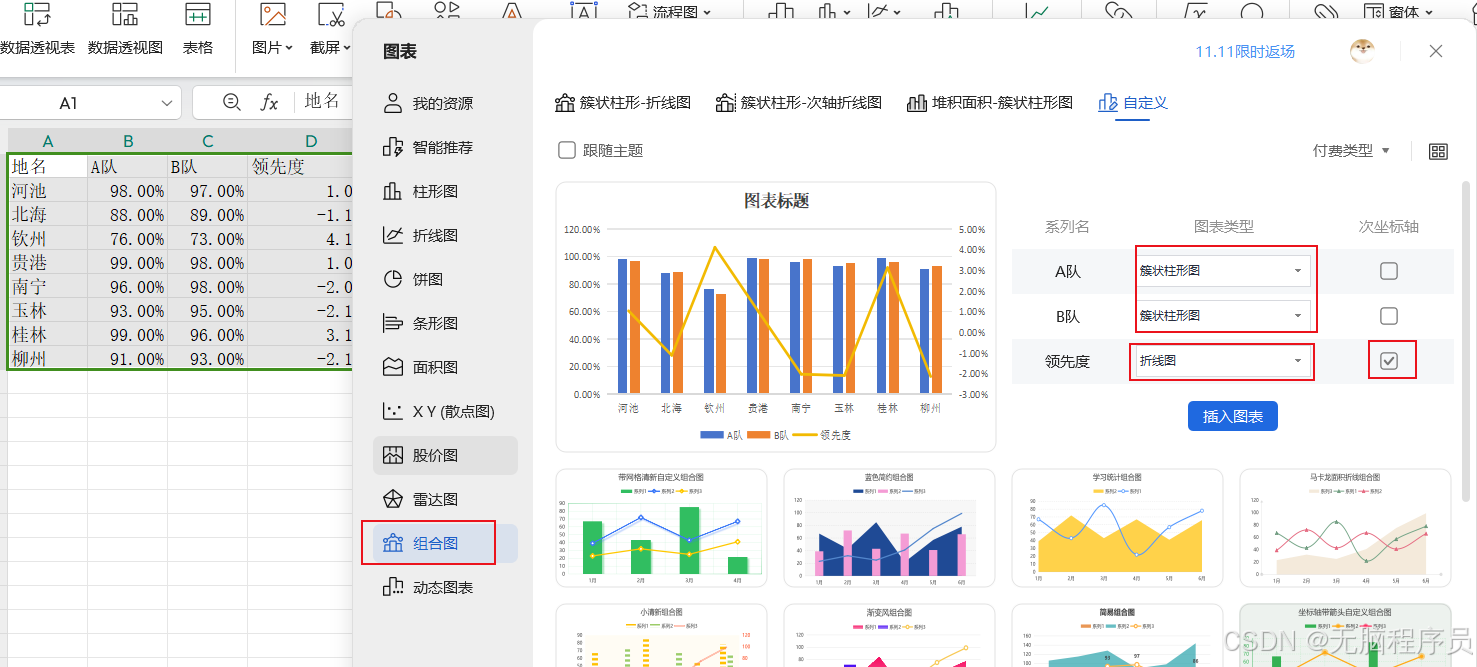
Task: Select the 组合图 combo chart category
Action: point(445,543)
